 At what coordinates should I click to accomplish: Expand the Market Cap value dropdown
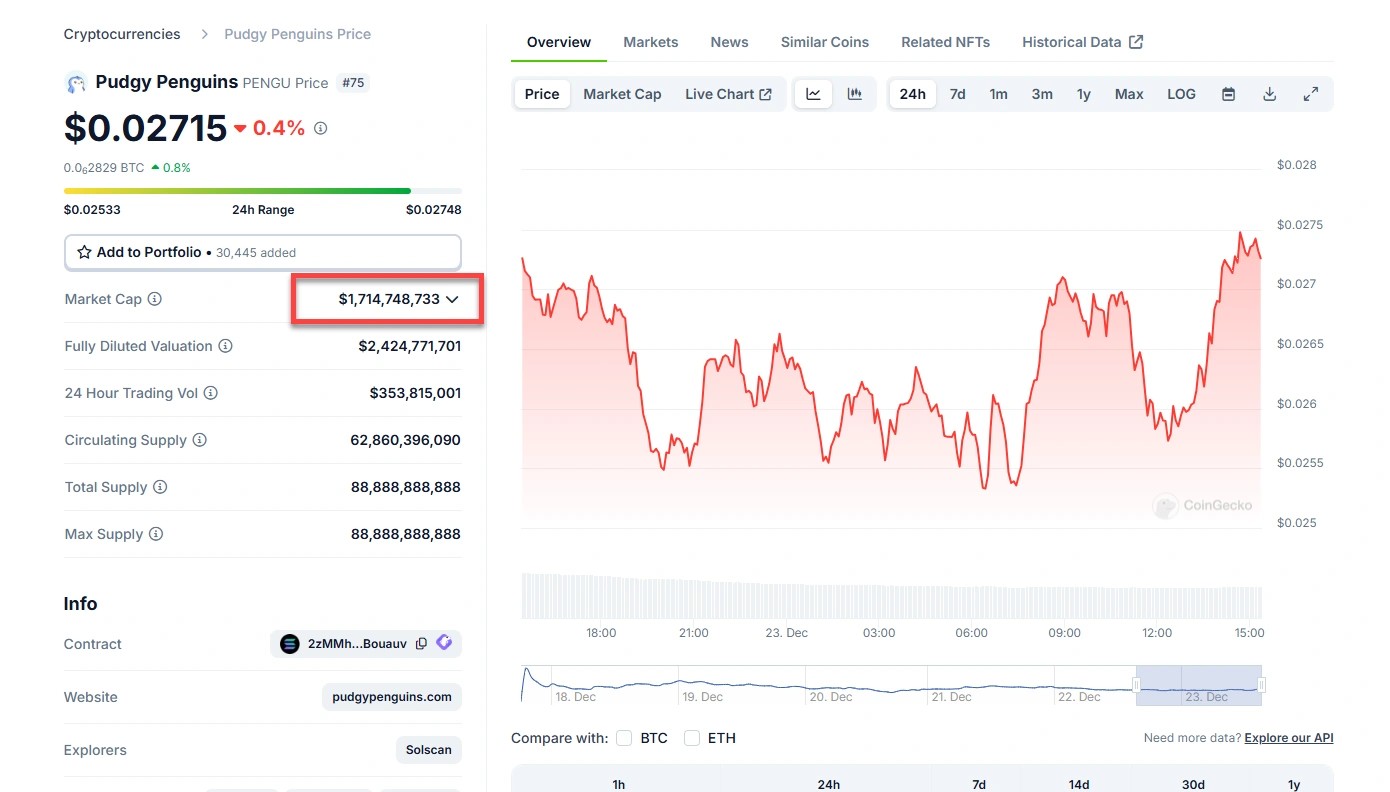[452, 299]
